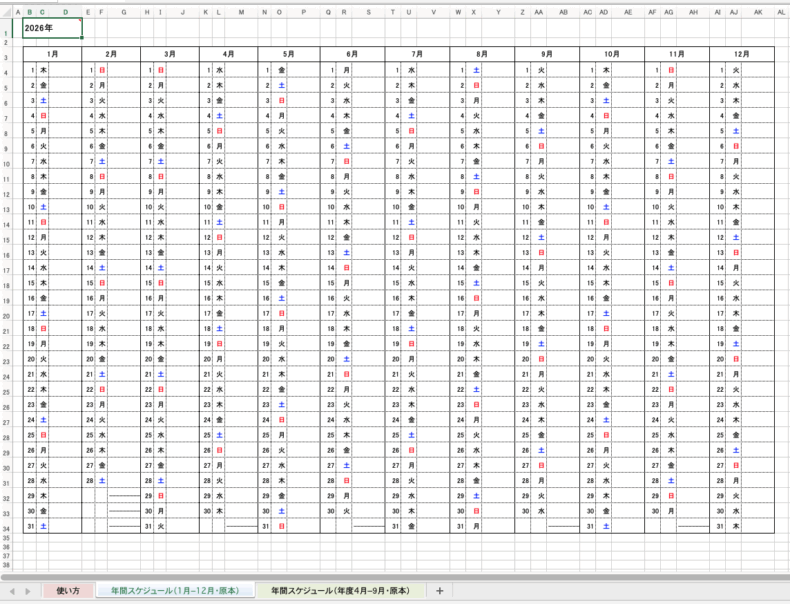Click the 6月 month header cell
790x604 pixels.
(352, 52)
